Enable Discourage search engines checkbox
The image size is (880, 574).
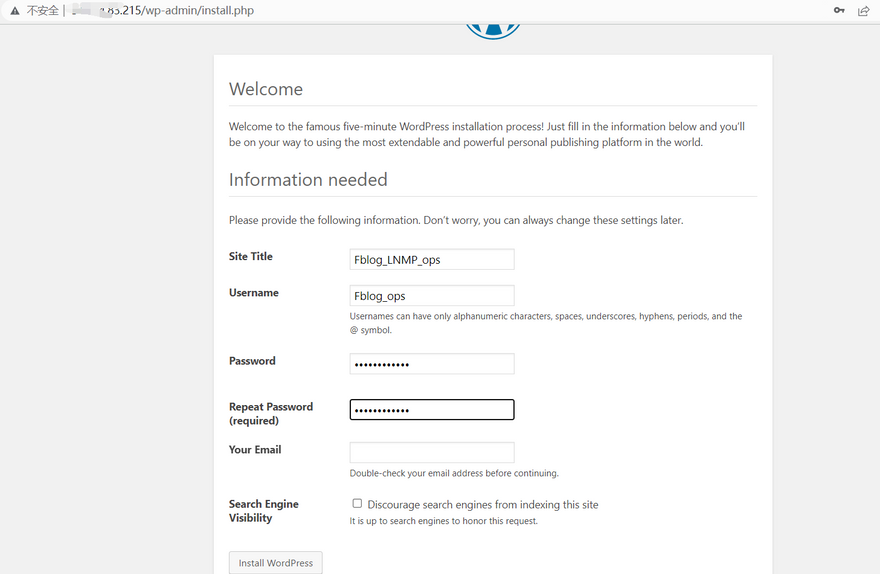pos(357,503)
